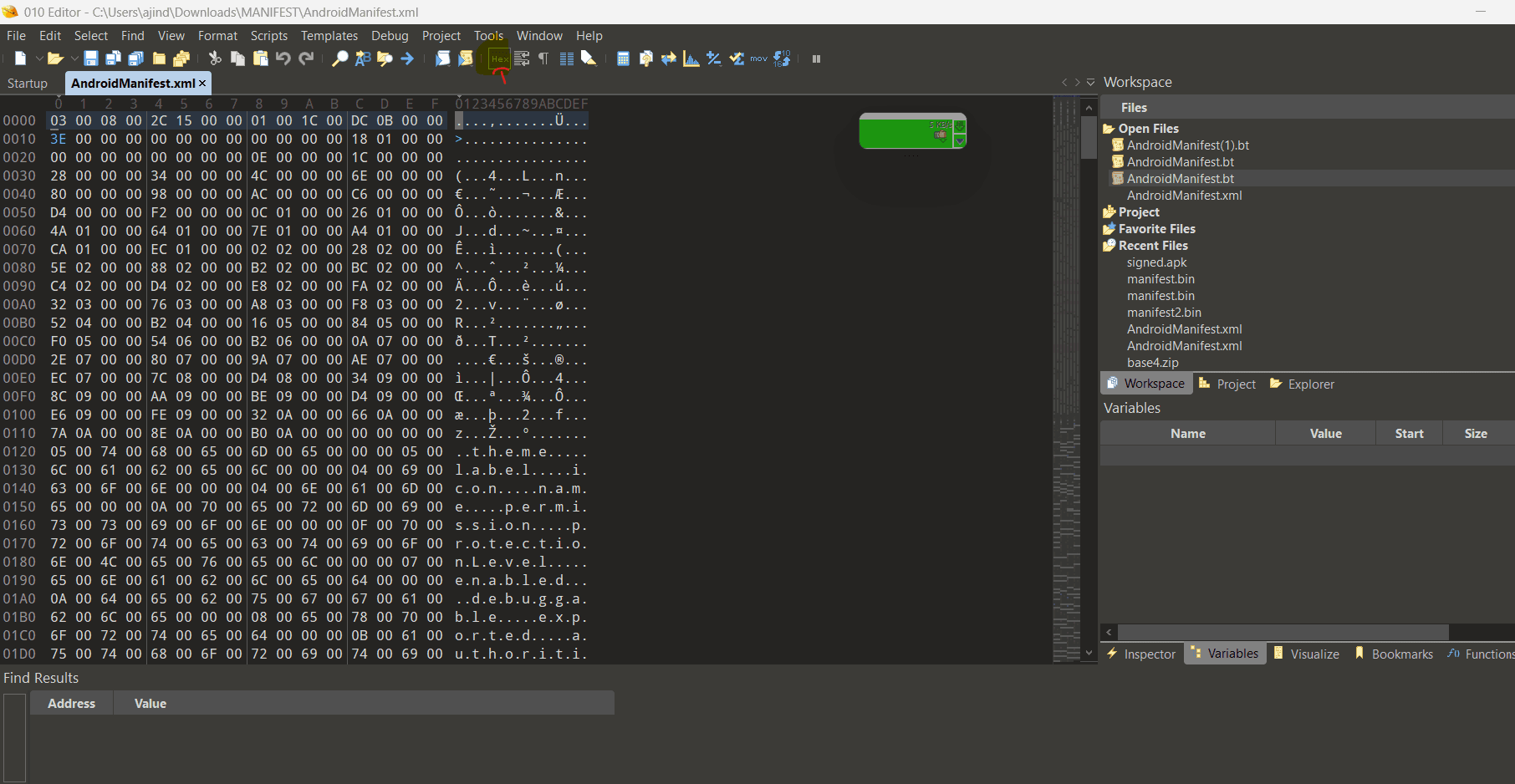Cut selection with scissors icon

tap(215, 59)
